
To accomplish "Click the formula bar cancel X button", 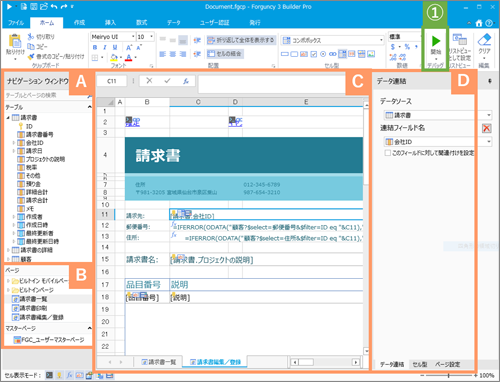I will (149, 81).
